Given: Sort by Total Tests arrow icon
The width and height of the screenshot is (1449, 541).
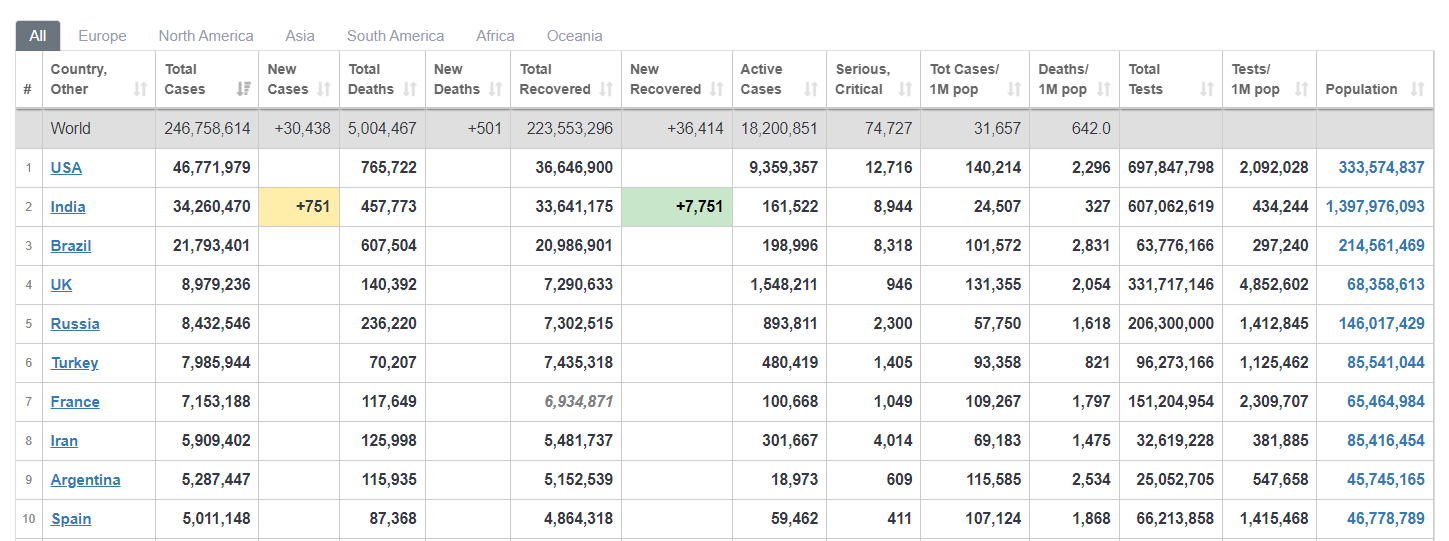Looking at the screenshot, I should click(x=1207, y=89).
